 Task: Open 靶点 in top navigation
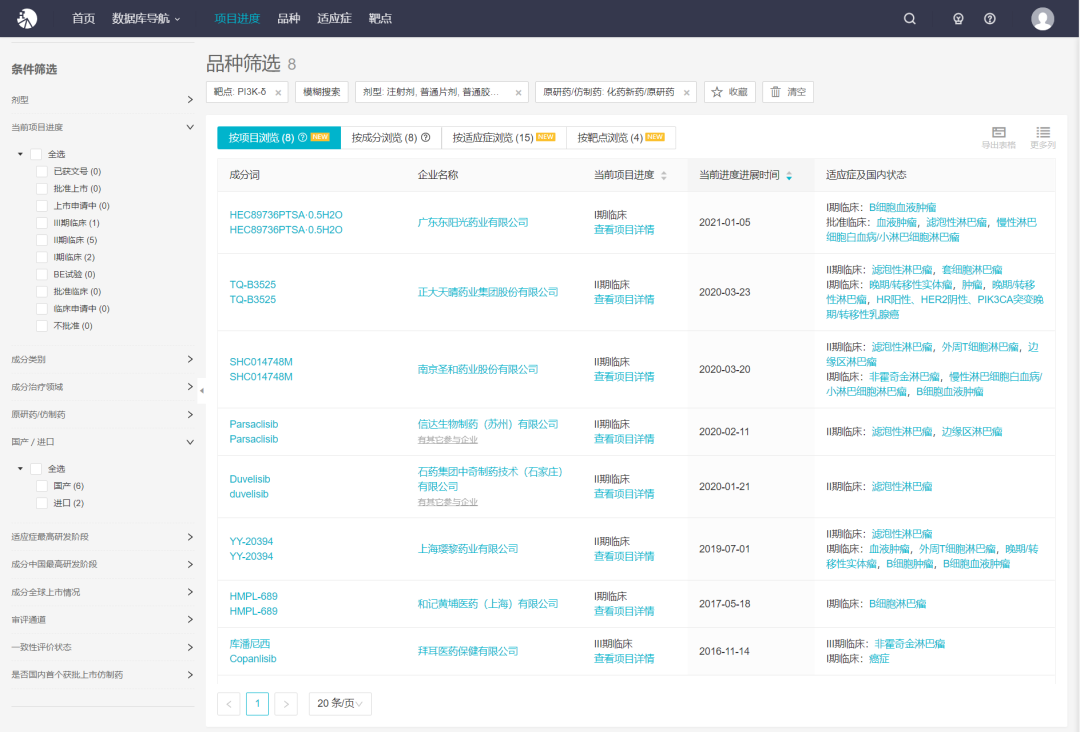[x=380, y=19]
